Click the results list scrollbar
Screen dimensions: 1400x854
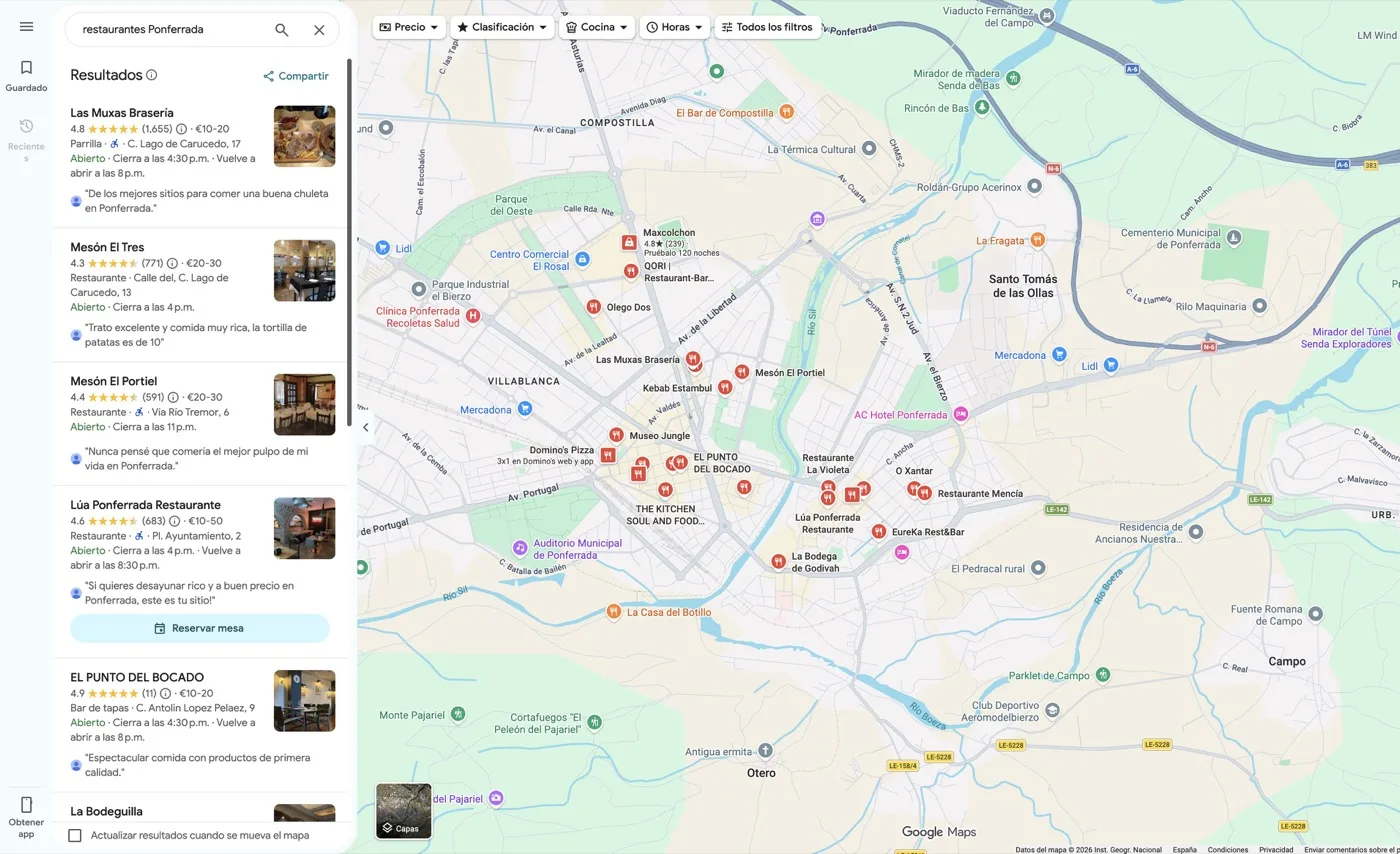pos(349,240)
